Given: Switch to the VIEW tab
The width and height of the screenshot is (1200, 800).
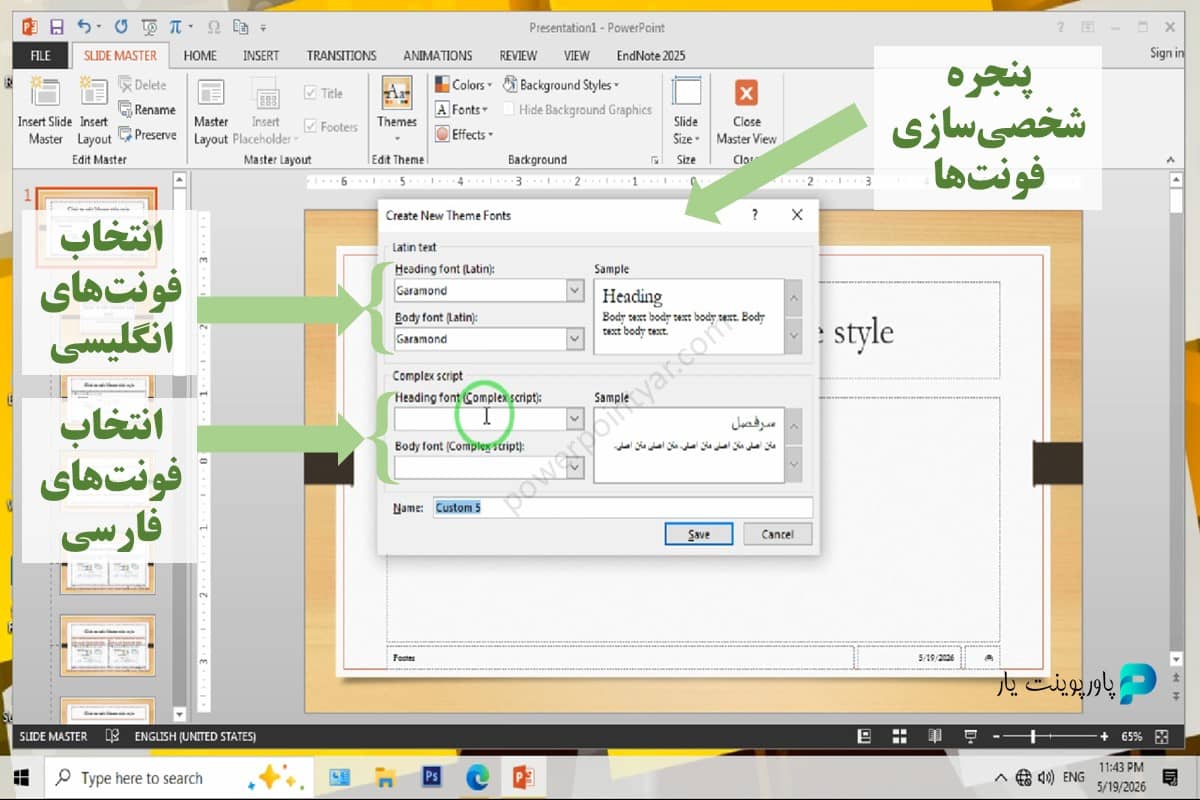Looking at the screenshot, I should pos(576,56).
